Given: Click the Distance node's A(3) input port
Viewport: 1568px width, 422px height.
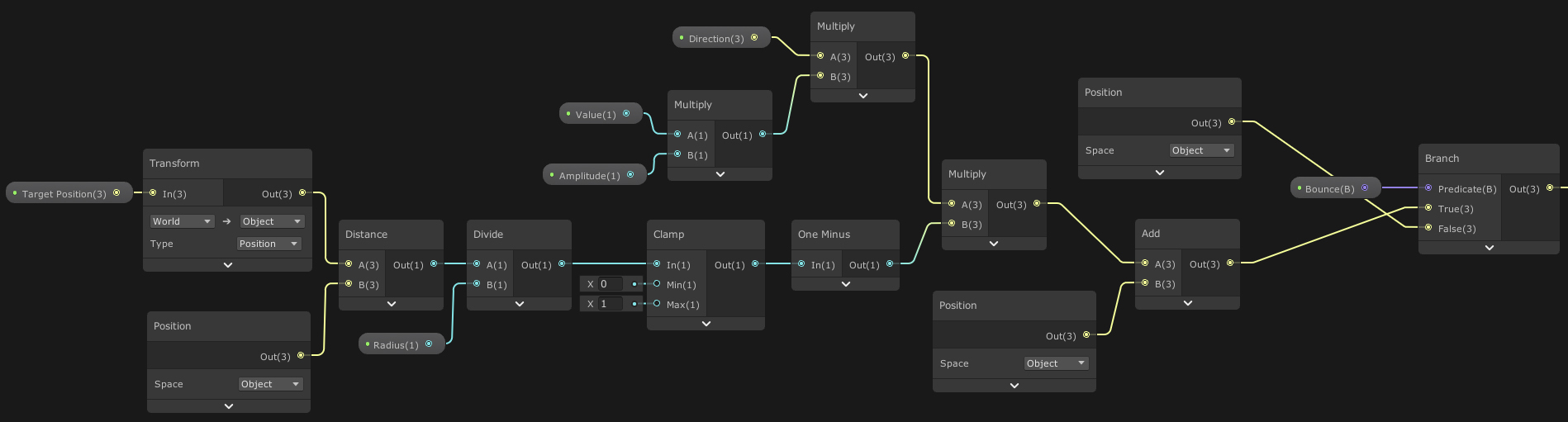Looking at the screenshot, I should pos(349,264).
